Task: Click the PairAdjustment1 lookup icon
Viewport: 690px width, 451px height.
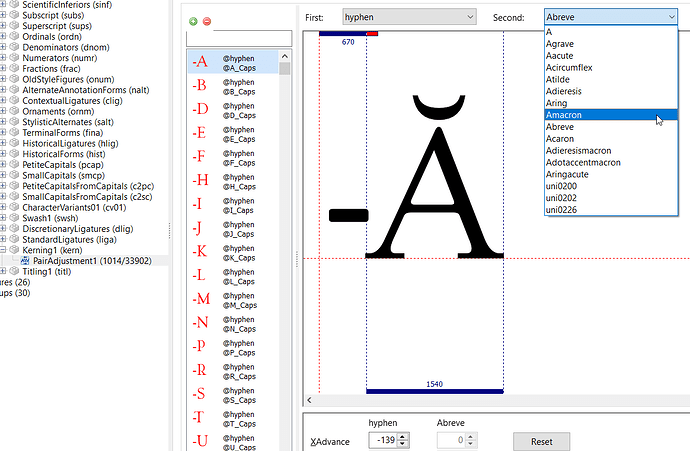Action: (x=25, y=260)
